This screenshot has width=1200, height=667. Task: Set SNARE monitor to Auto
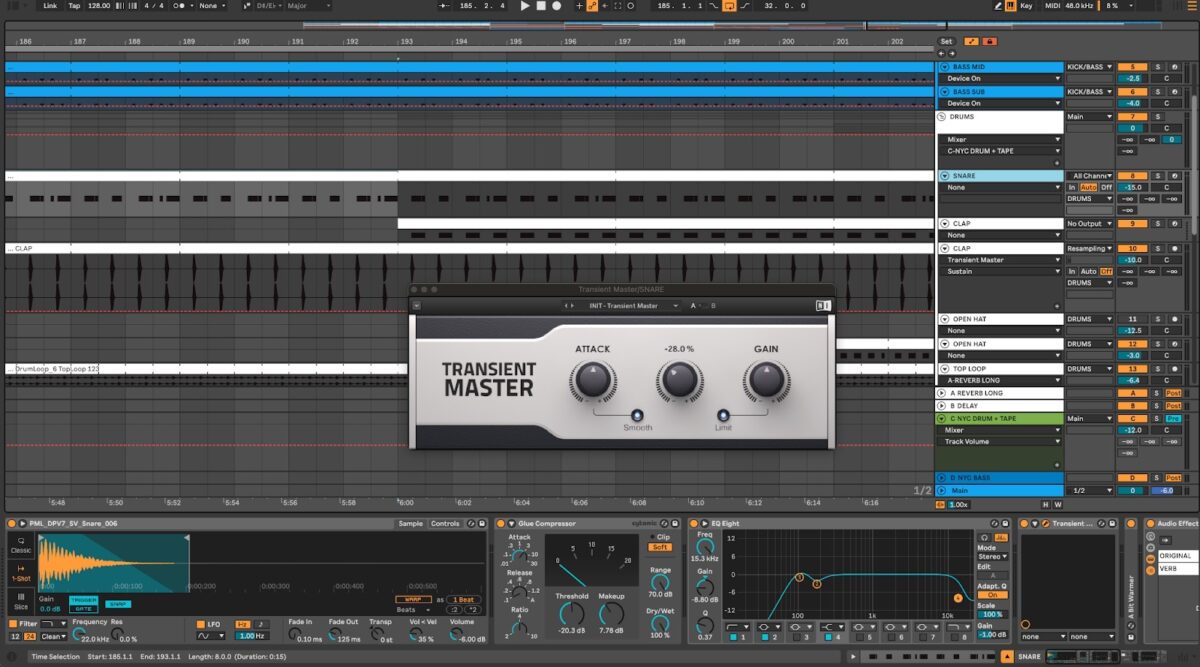[x=1088, y=187]
